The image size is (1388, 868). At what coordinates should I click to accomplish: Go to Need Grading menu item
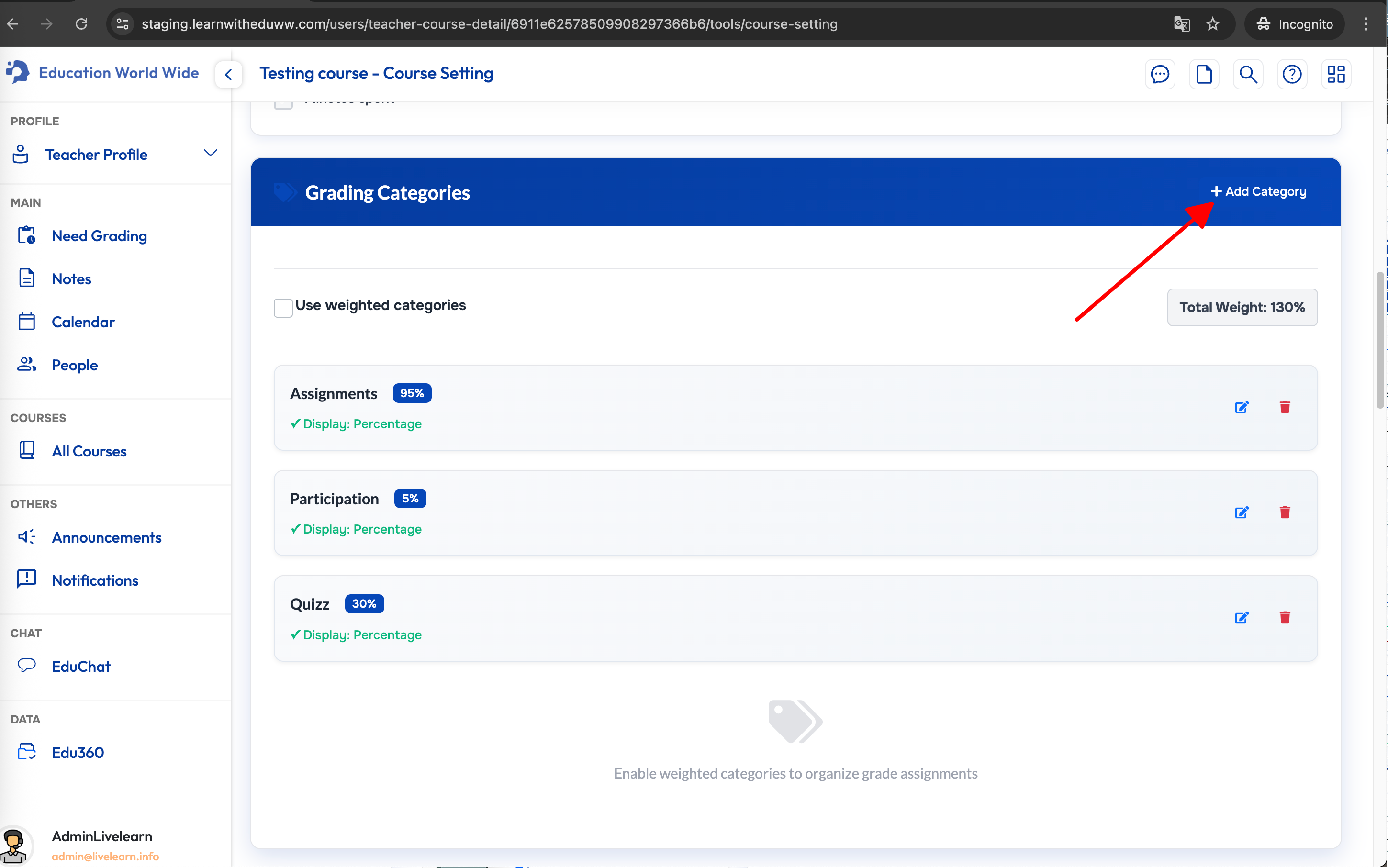(99, 236)
